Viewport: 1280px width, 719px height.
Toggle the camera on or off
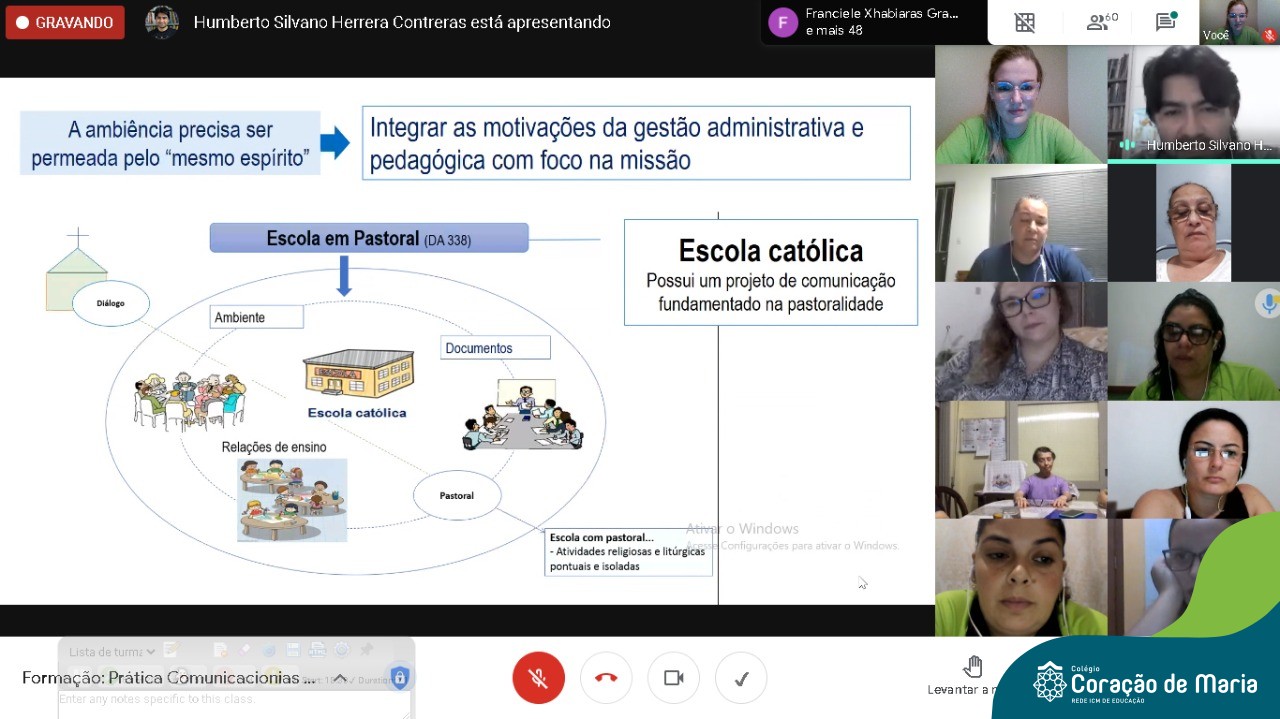click(x=673, y=678)
